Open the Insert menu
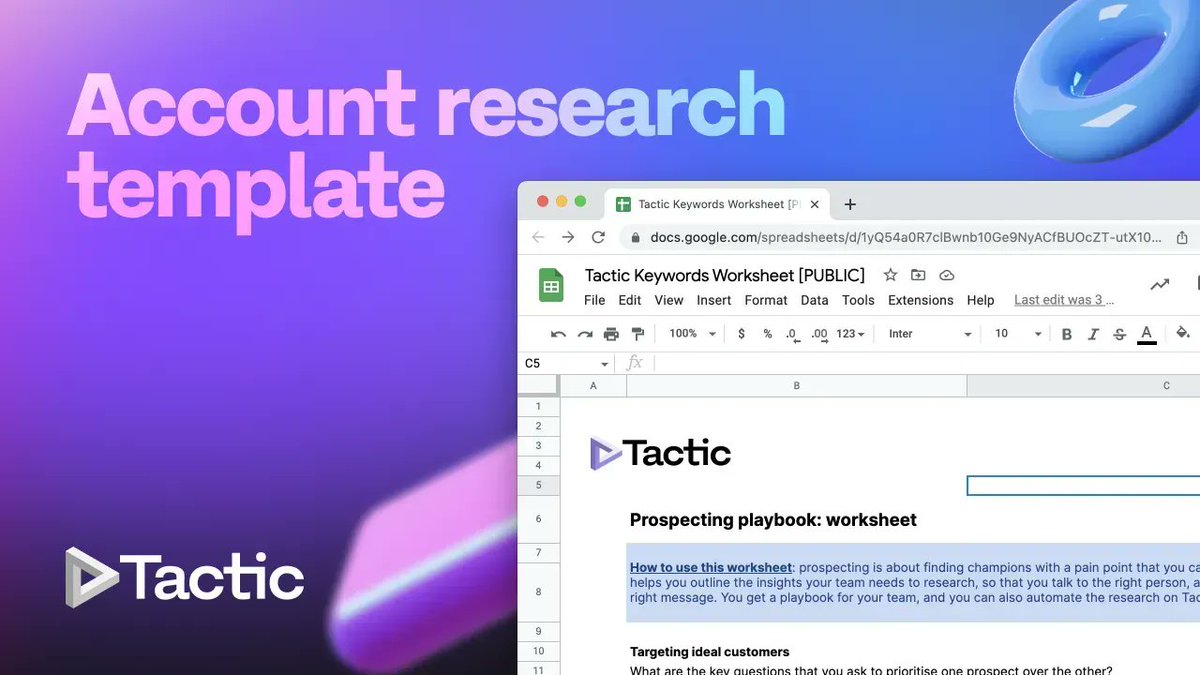The image size is (1200, 675). (714, 300)
